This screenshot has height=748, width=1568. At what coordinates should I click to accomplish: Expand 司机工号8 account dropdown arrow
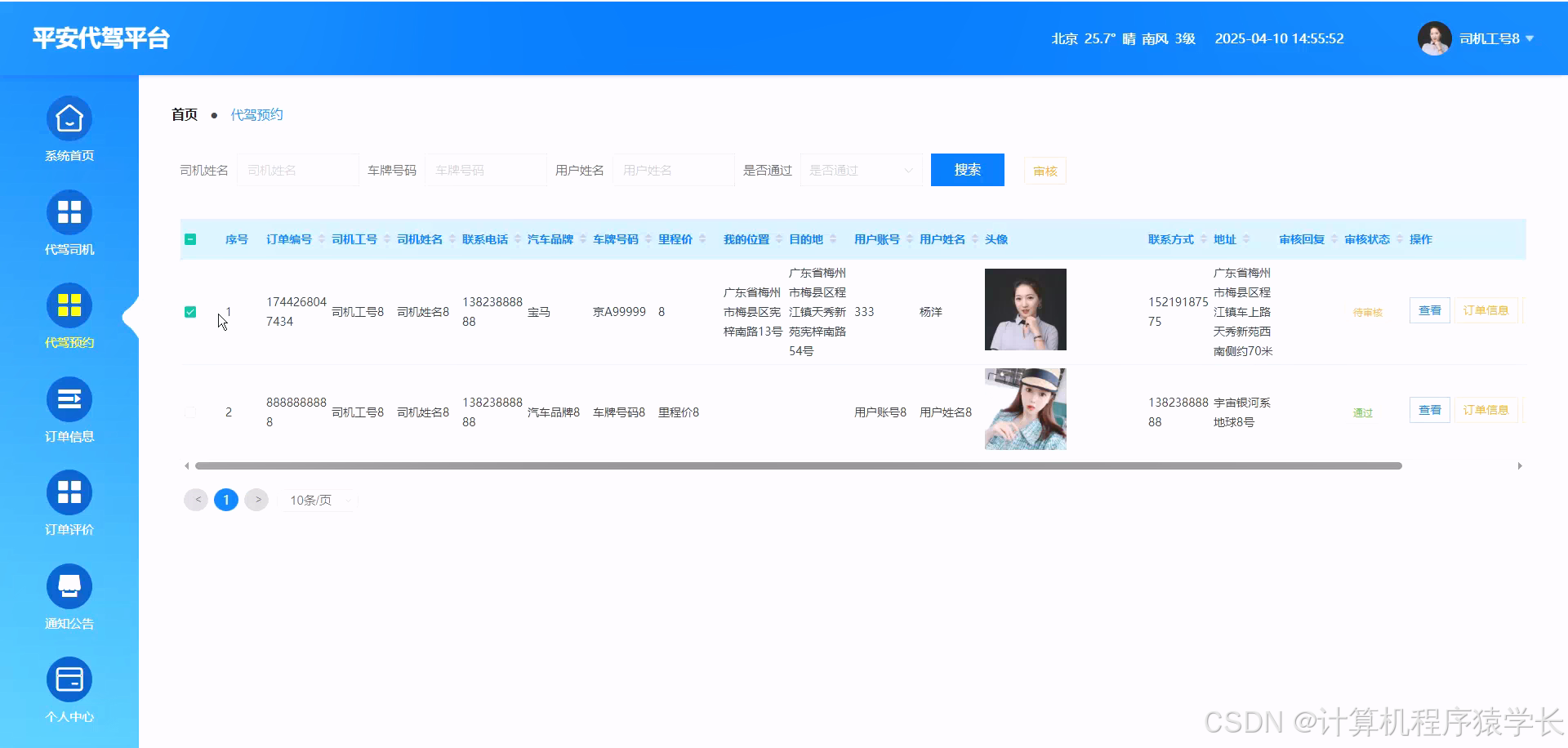[1530, 38]
